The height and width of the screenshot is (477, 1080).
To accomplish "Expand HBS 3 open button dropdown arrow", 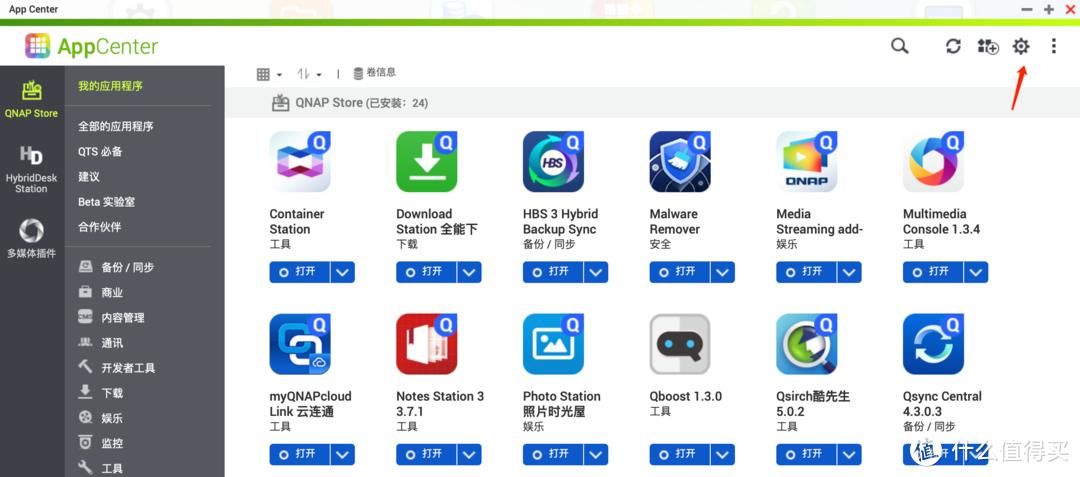I will (596, 272).
